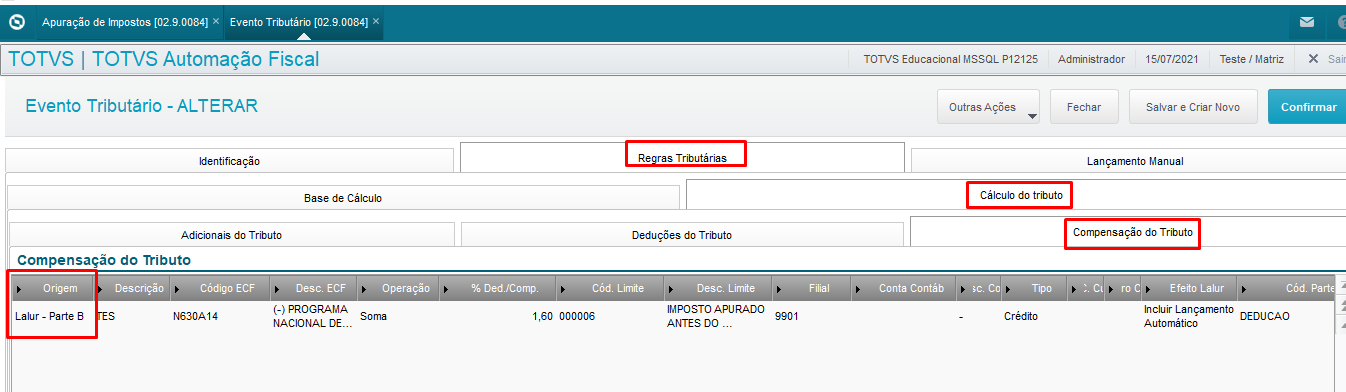Open the mail envelope icon

tap(1306, 22)
